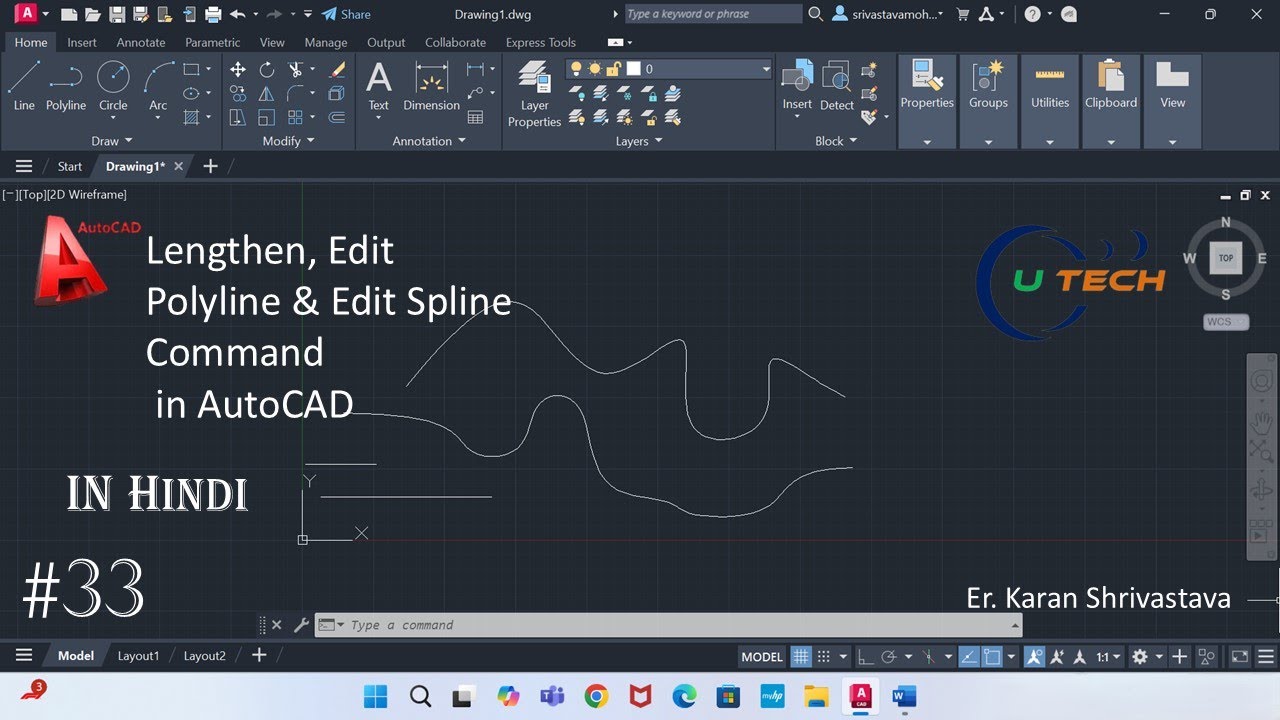The width and height of the screenshot is (1280, 720).
Task: Click the Copy tool icon
Action: pyautogui.click(x=238, y=94)
